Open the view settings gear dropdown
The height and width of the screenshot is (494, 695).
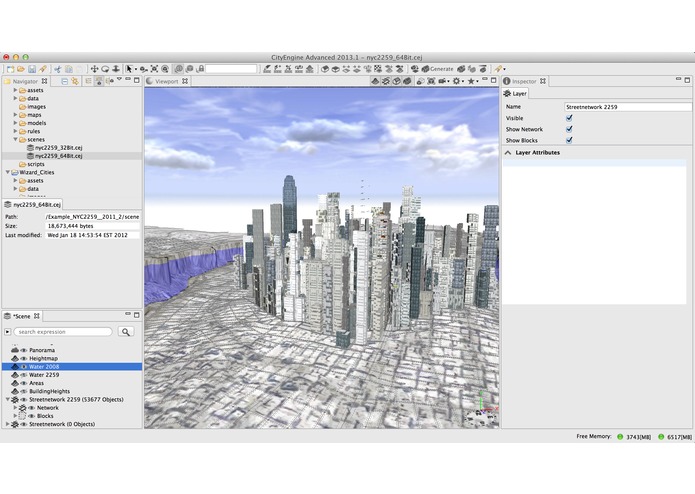point(458,81)
